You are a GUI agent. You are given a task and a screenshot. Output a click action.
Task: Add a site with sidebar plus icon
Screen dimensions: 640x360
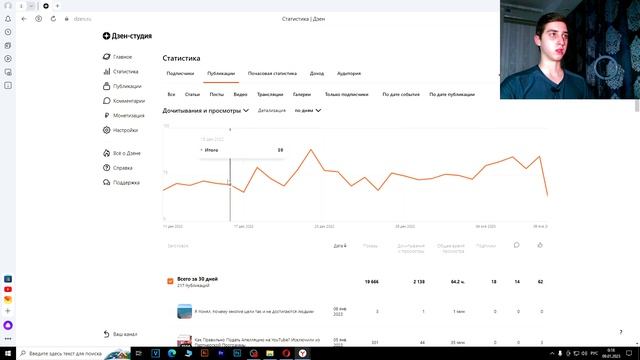click(8, 311)
